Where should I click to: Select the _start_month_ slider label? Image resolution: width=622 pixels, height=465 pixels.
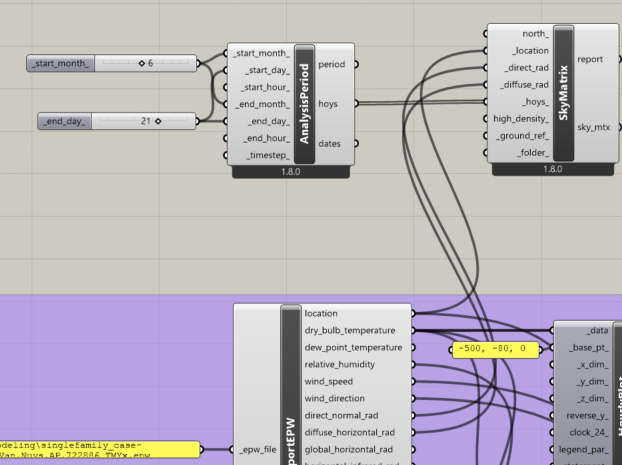(60, 63)
